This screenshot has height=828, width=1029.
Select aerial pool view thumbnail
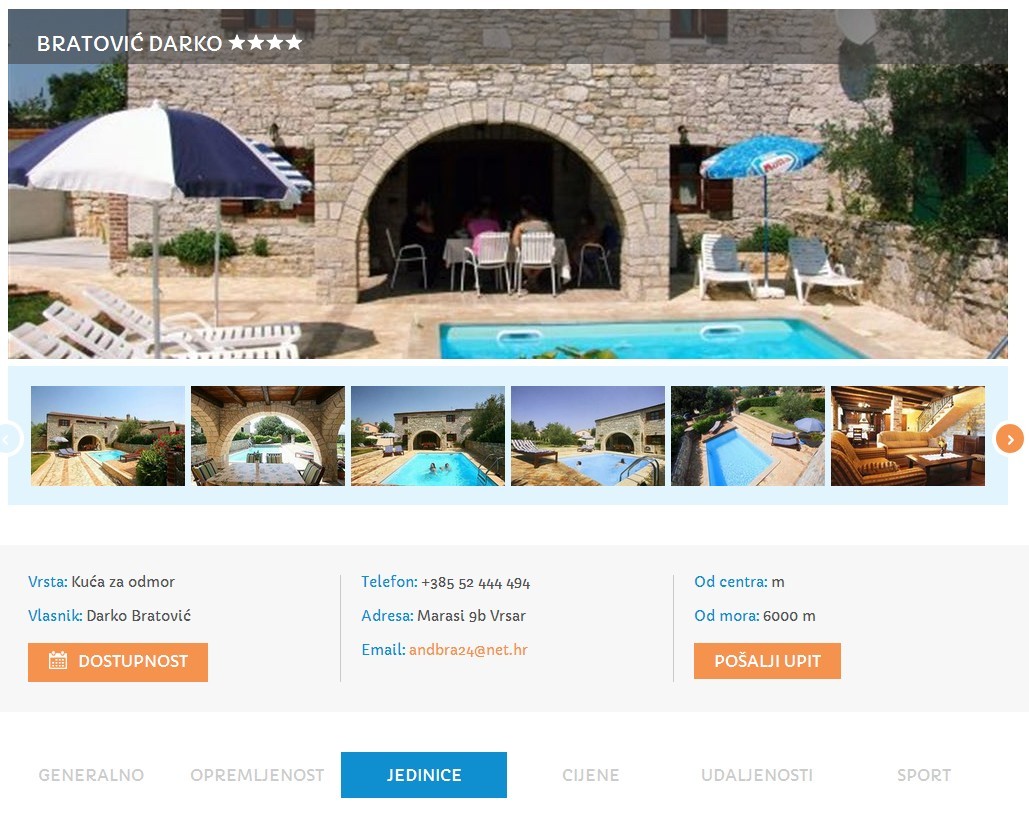tap(748, 436)
